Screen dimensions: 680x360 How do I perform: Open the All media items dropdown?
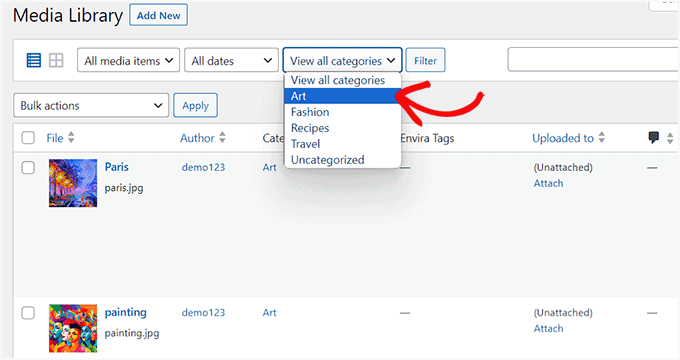(128, 60)
